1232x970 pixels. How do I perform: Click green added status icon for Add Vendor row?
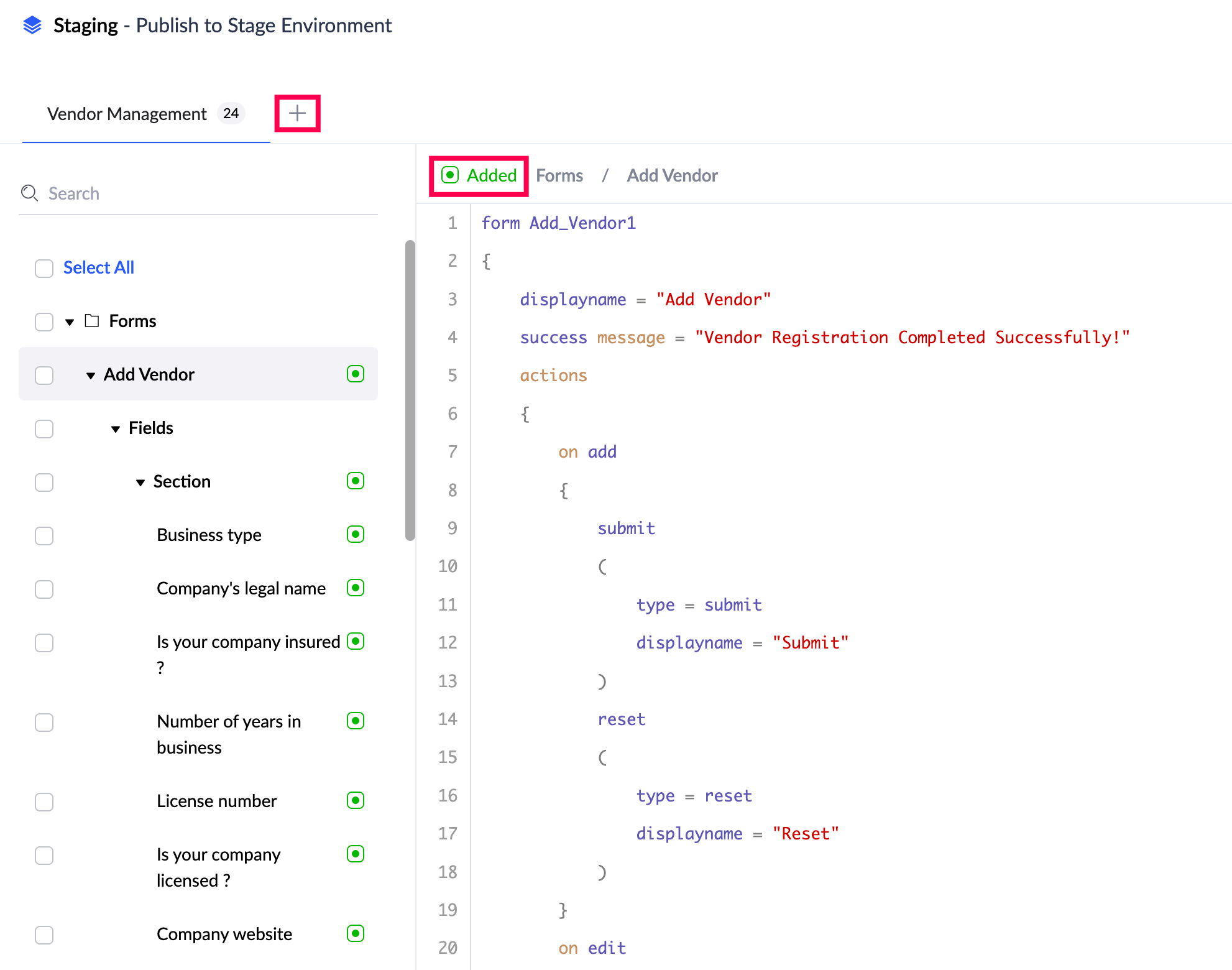(355, 374)
